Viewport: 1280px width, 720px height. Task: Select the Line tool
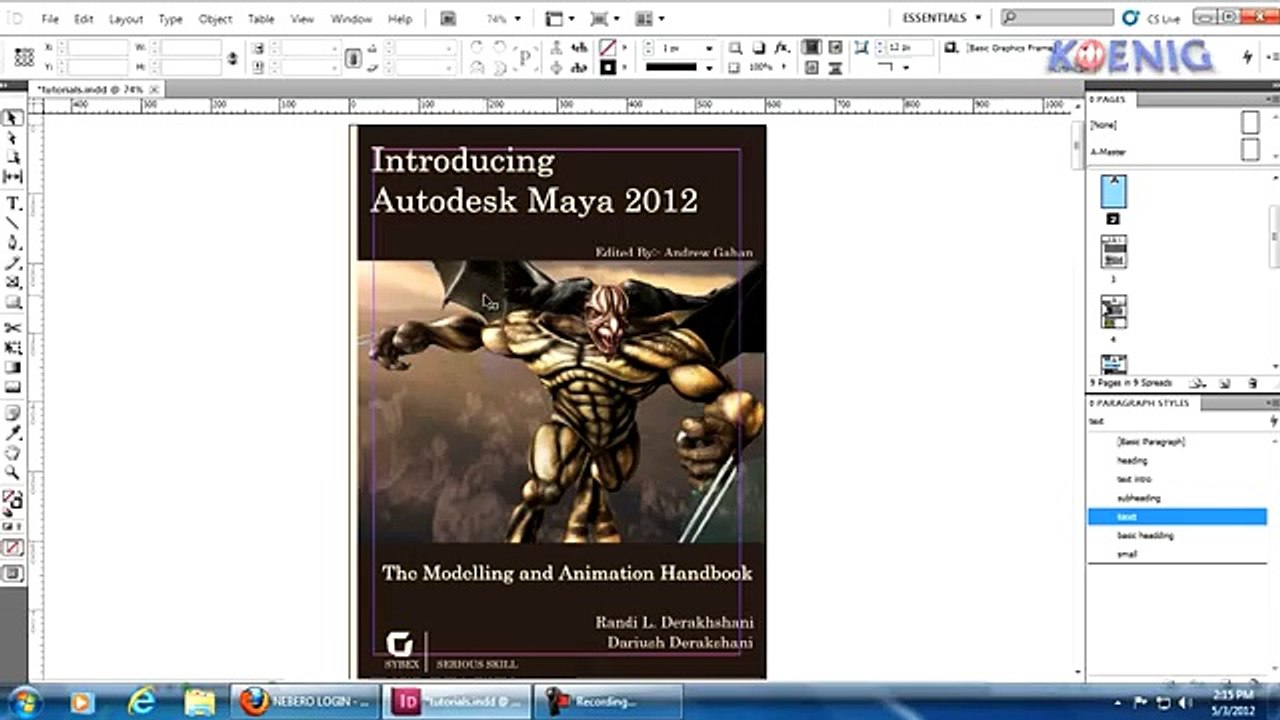click(x=13, y=223)
